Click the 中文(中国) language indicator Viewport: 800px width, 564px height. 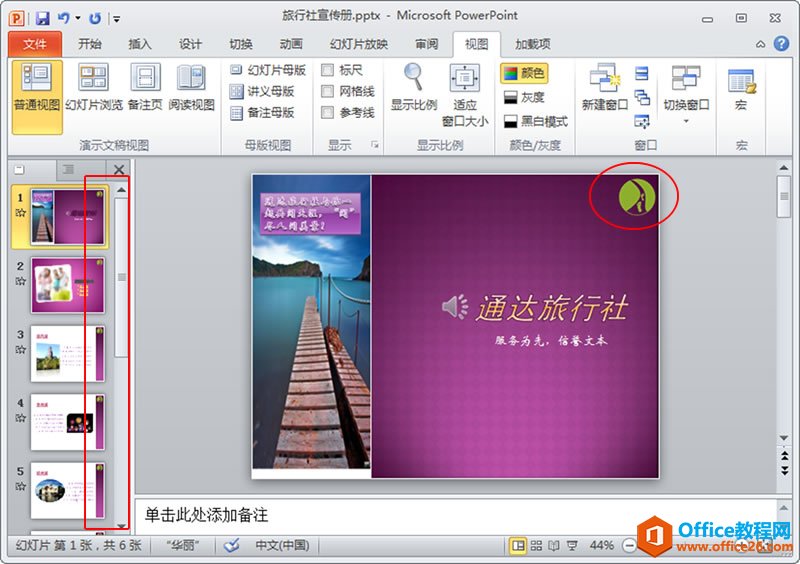282,545
